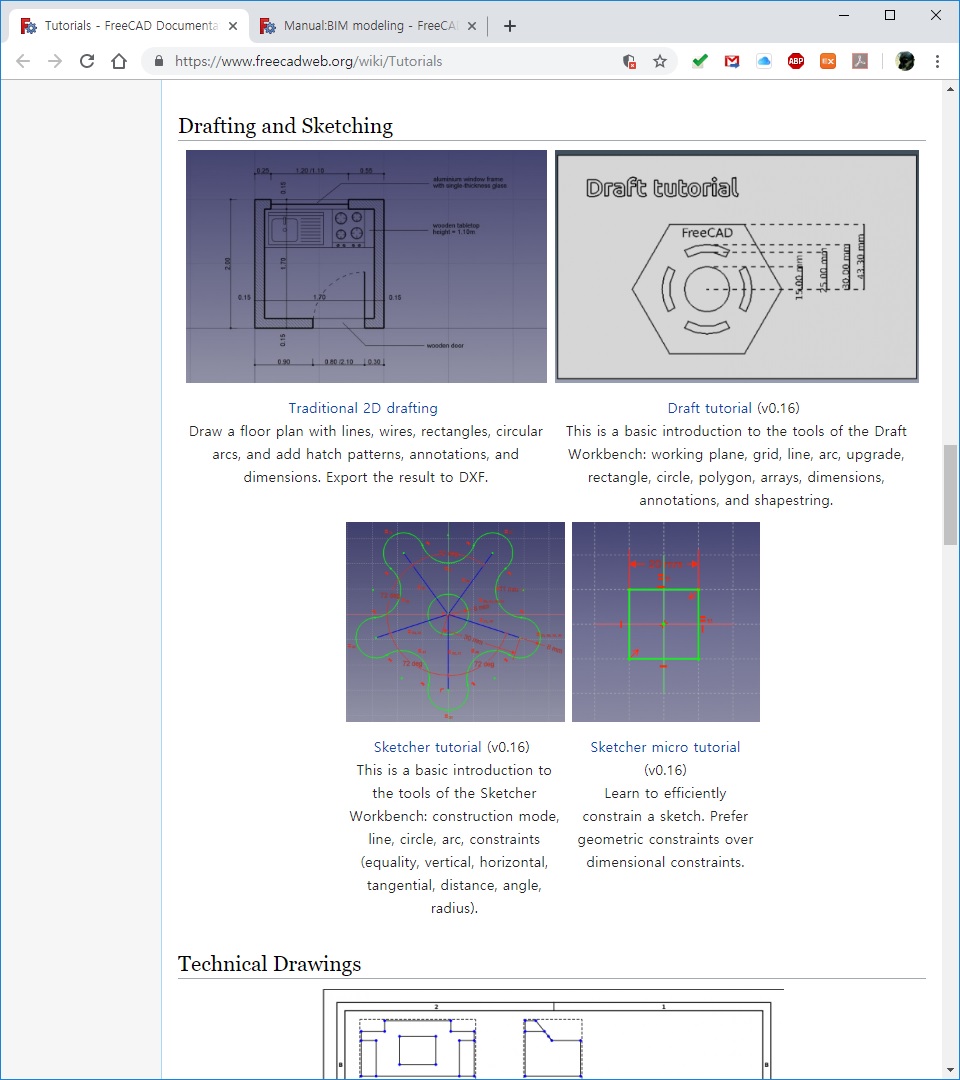Open the Sketcher micro tutorial link
The height and width of the screenshot is (1080, 960).
[665, 747]
